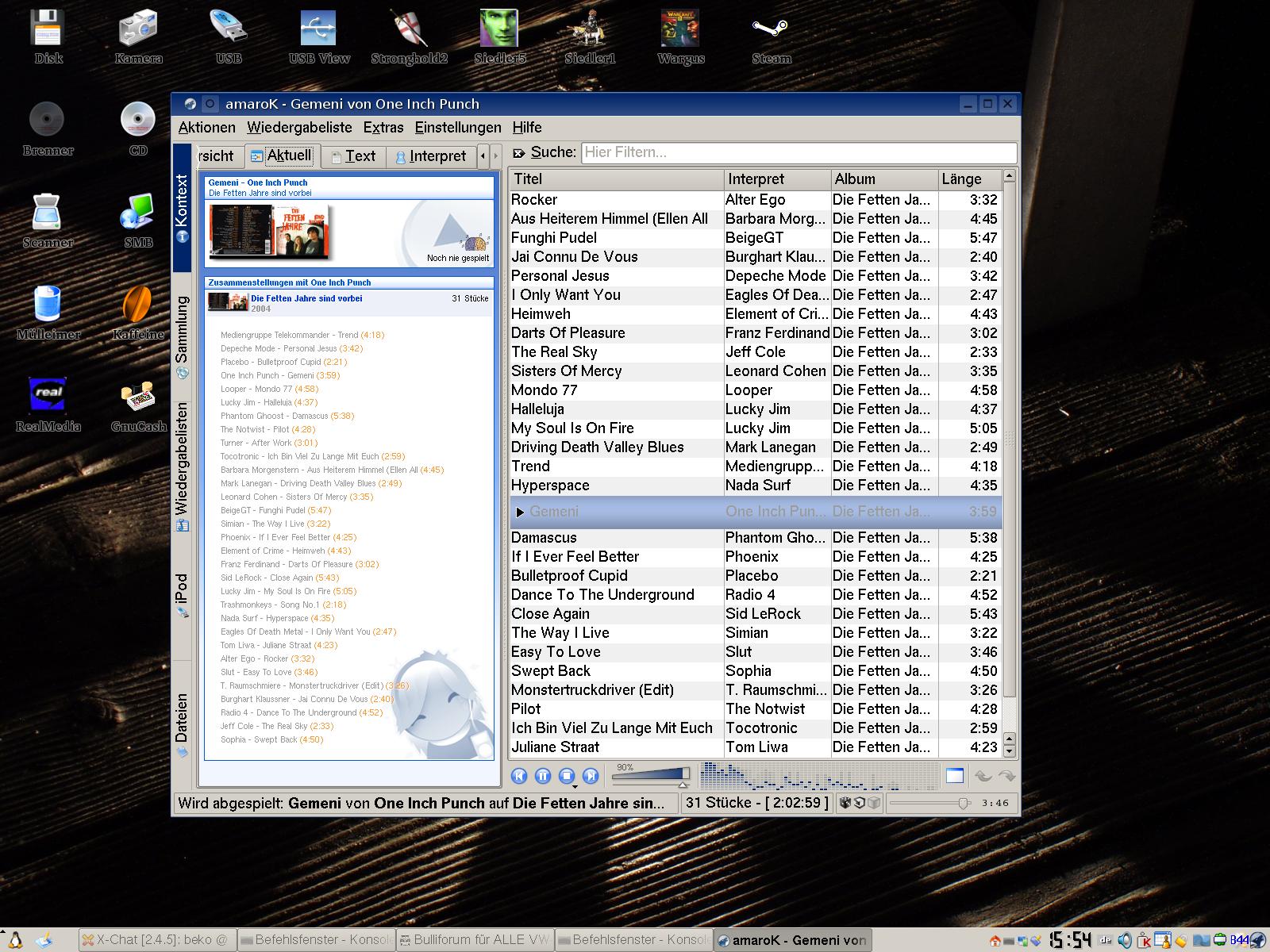Click the clear-filter icon beside Suche
The height and width of the screenshot is (952, 1270).
519,152
